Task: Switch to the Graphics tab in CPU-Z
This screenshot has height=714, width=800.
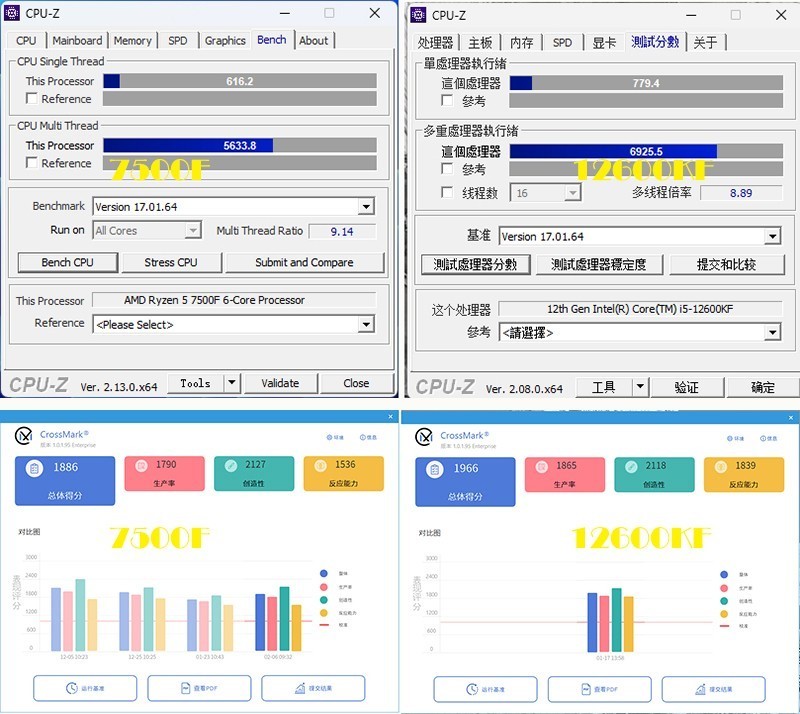Action: tap(224, 41)
